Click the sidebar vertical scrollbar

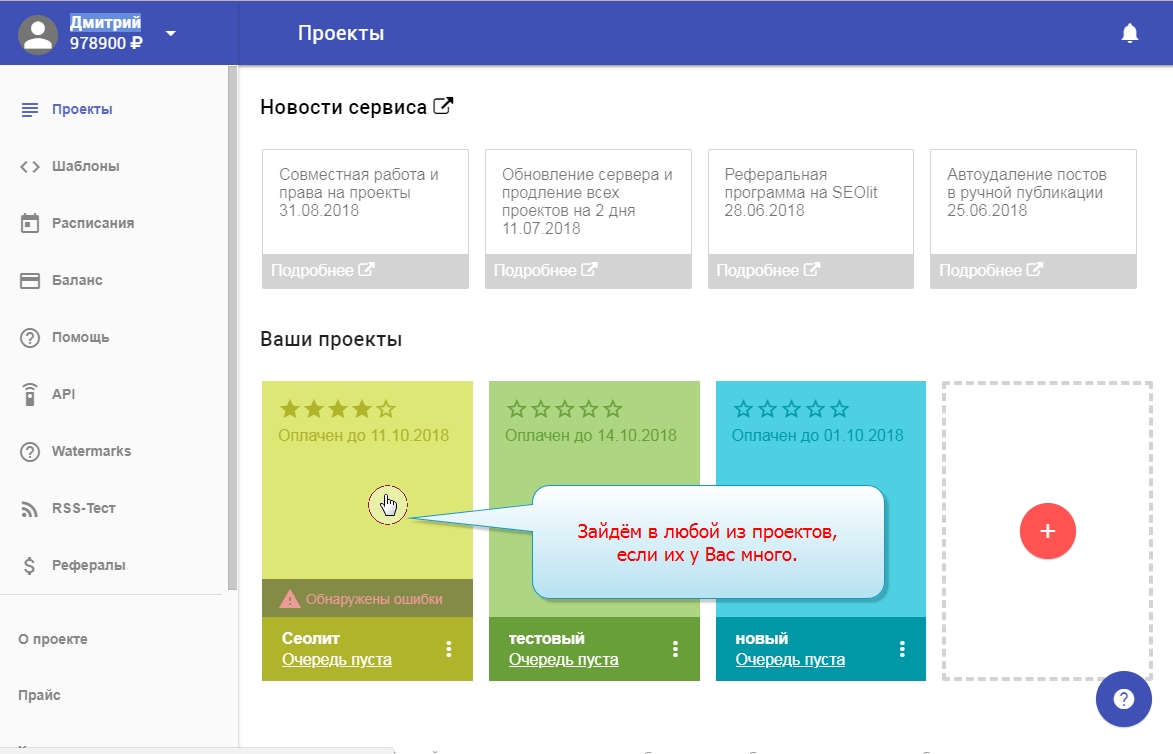point(232,330)
